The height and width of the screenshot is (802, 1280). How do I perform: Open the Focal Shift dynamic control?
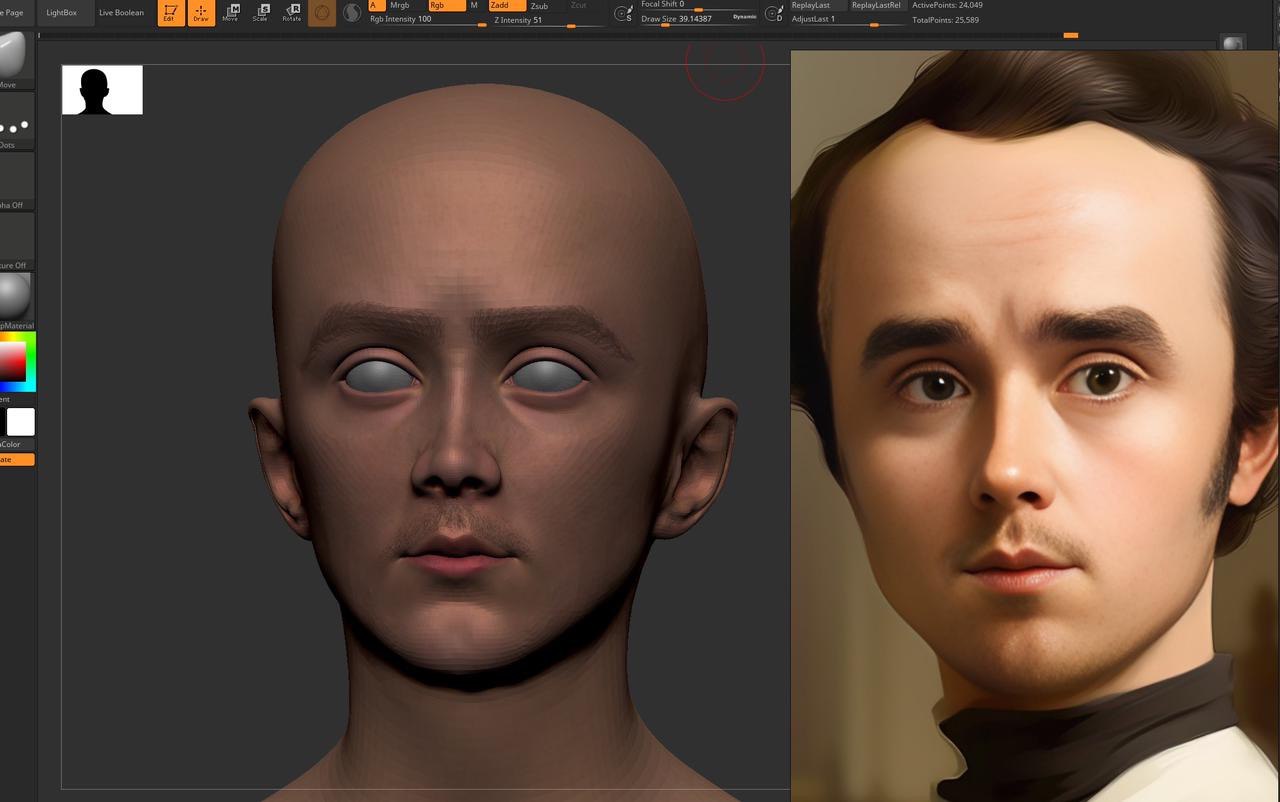[x=622, y=13]
